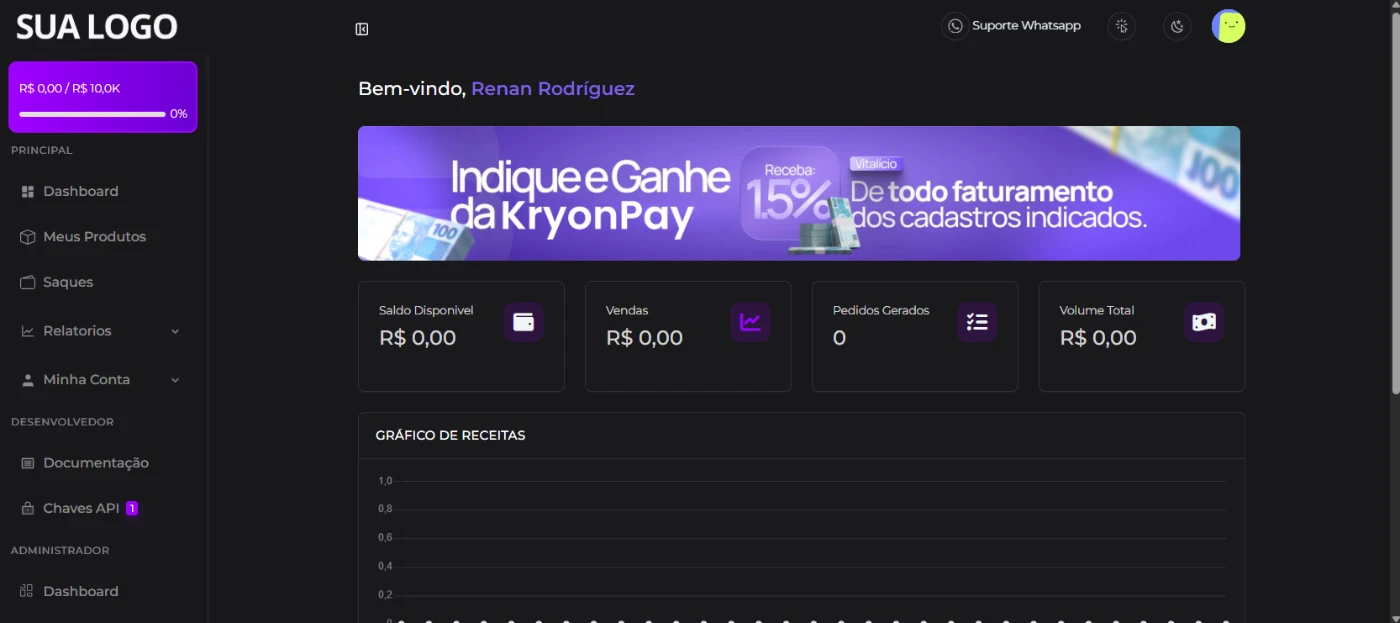Open the user avatar menu

click(1228, 26)
